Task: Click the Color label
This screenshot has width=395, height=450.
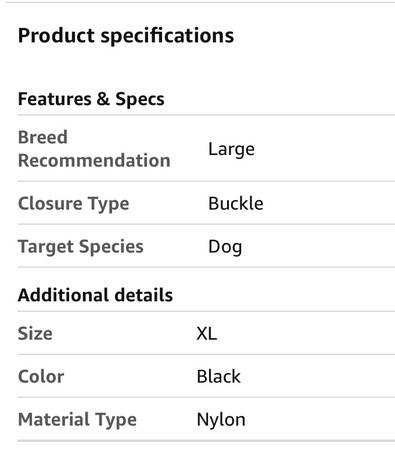Action: point(41,377)
